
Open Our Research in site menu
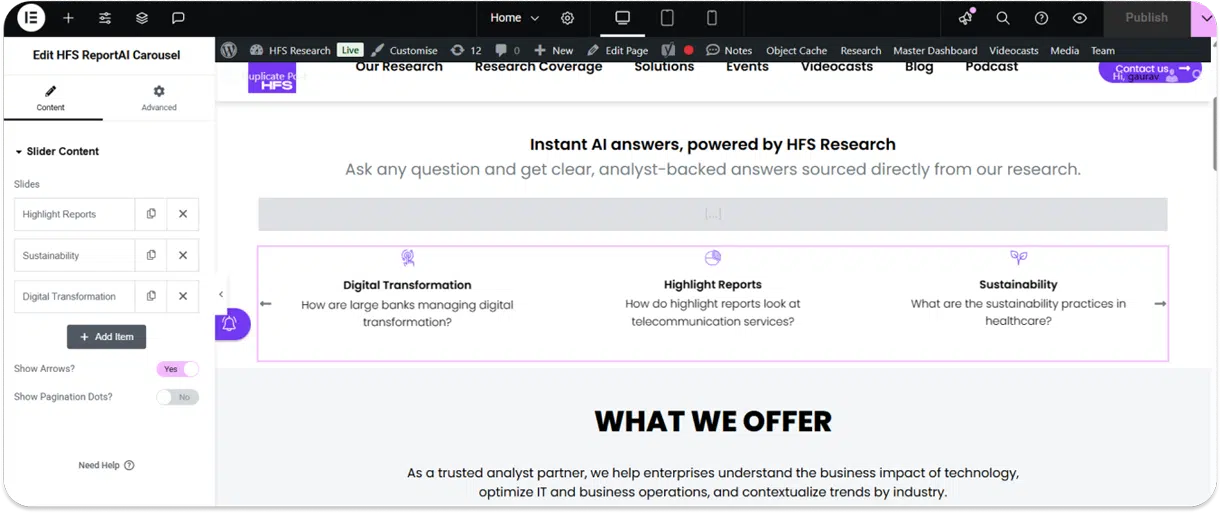click(399, 67)
